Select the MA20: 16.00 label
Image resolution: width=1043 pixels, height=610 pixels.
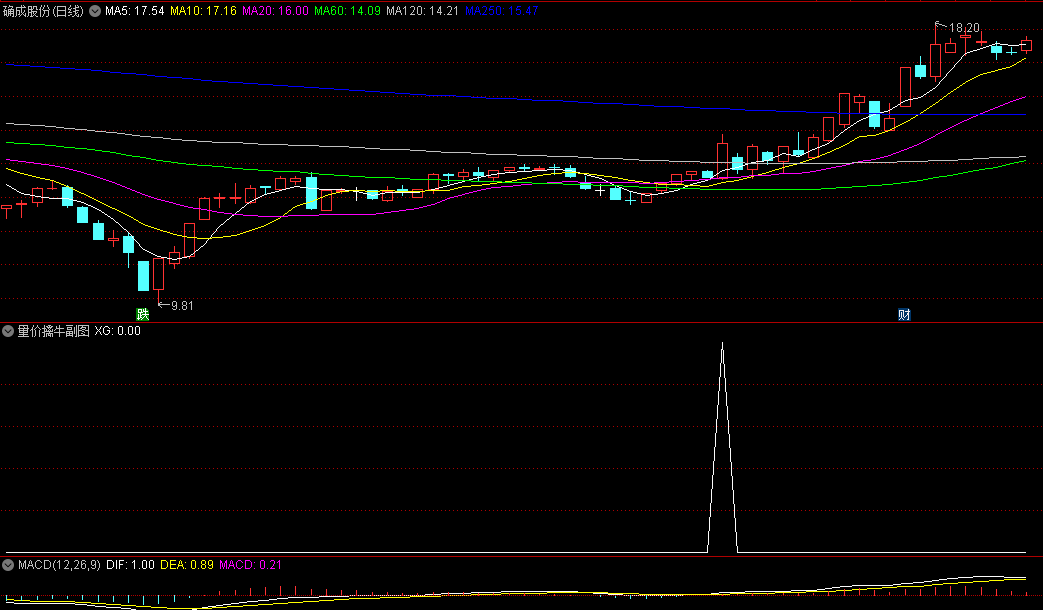(275, 11)
